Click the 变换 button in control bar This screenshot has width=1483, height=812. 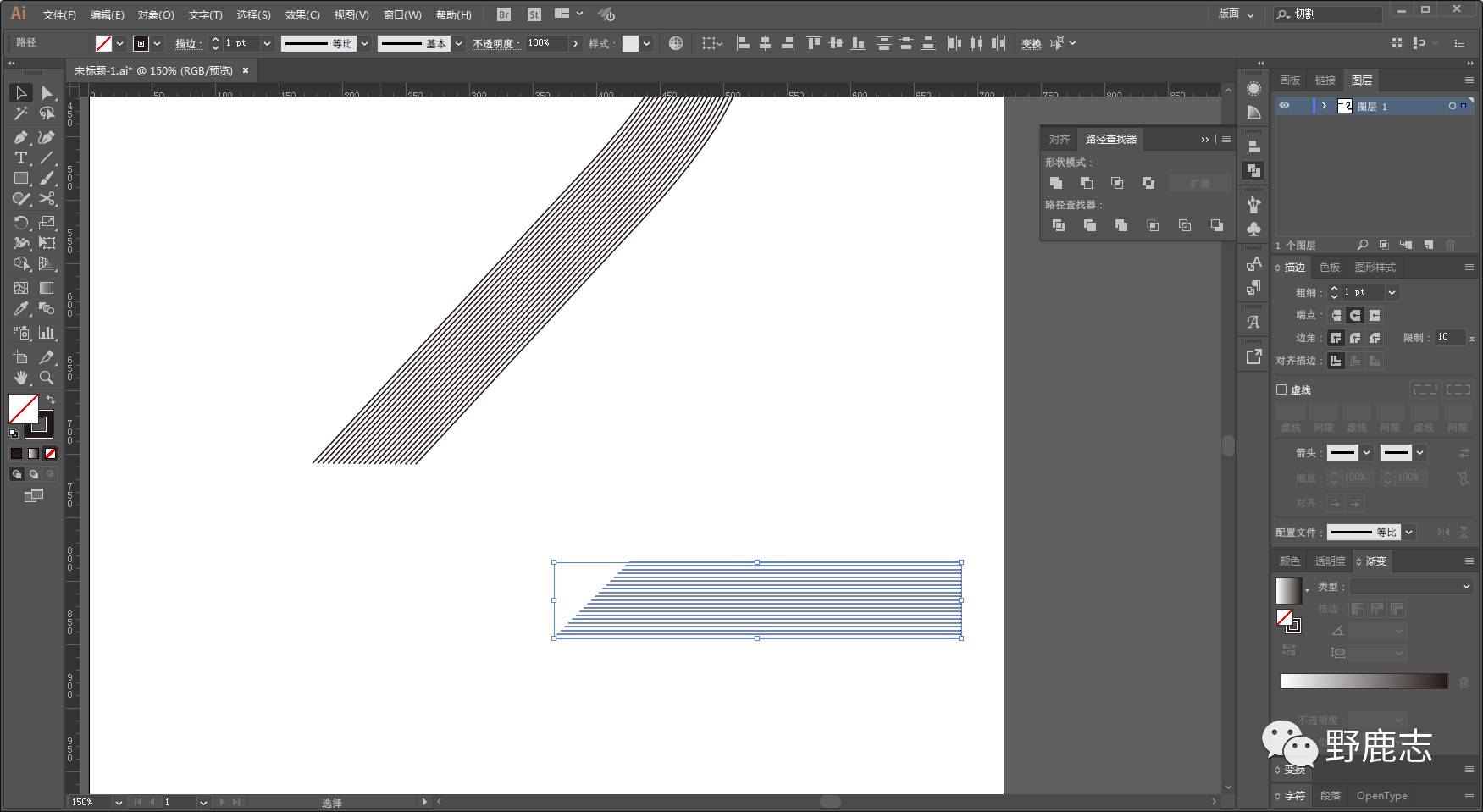[x=1031, y=44]
